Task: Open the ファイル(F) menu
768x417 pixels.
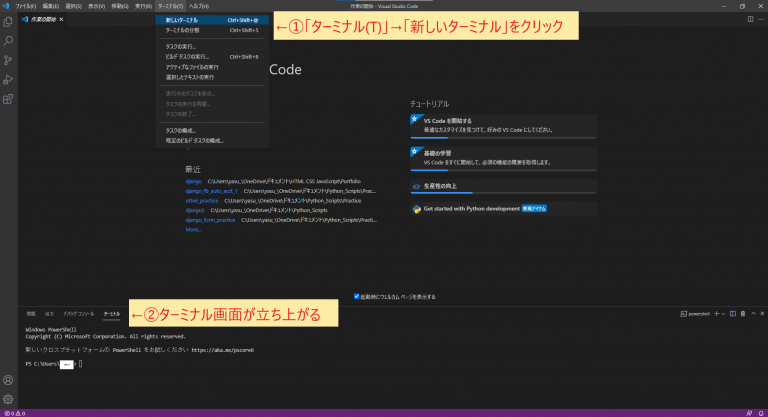Action: point(26,6)
